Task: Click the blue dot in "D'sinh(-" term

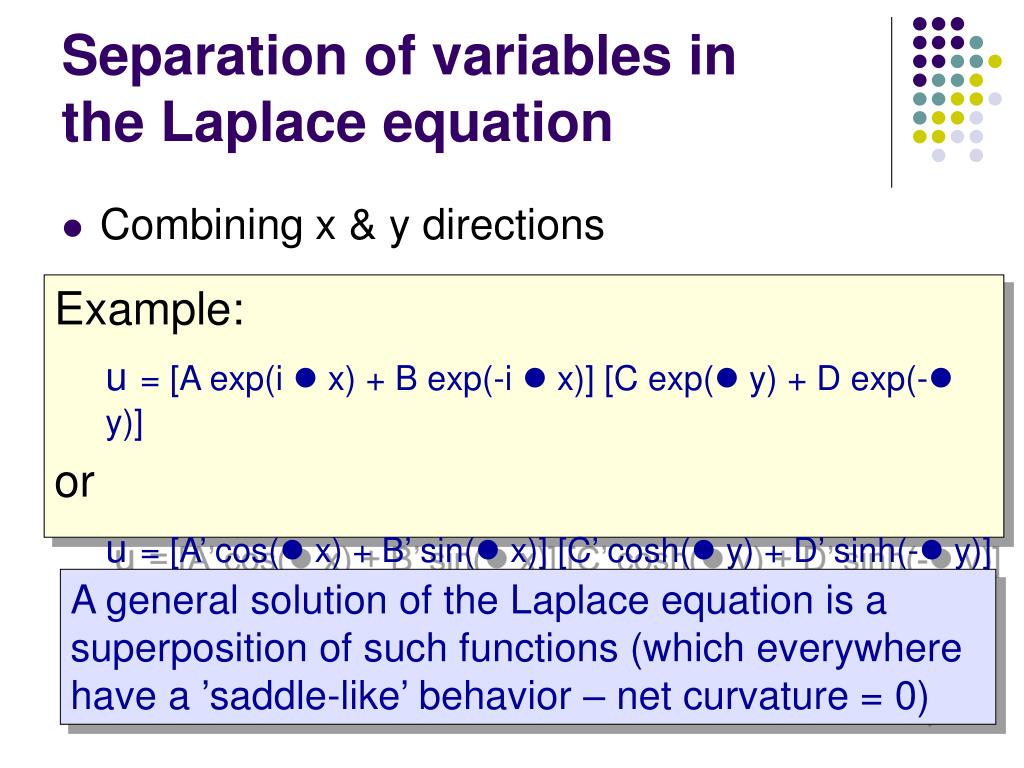Action: [931, 551]
